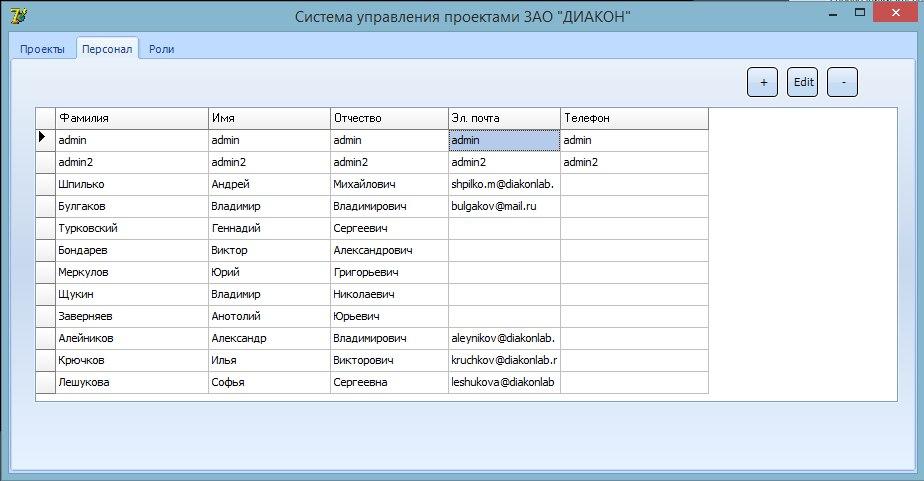Select the Турковский surname cell
Viewport: 924px width, 481px height.
tap(131, 228)
